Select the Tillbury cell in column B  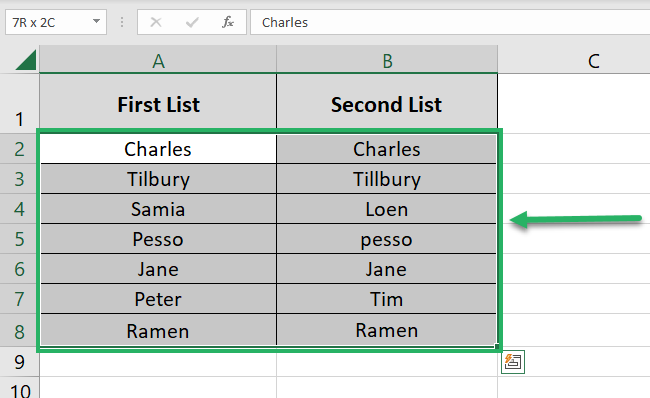tap(386, 179)
